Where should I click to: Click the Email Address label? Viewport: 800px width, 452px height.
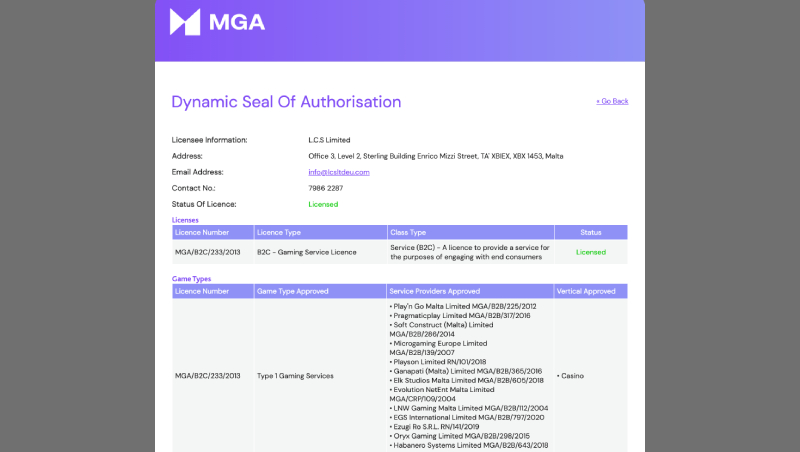click(x=197, y=172)
